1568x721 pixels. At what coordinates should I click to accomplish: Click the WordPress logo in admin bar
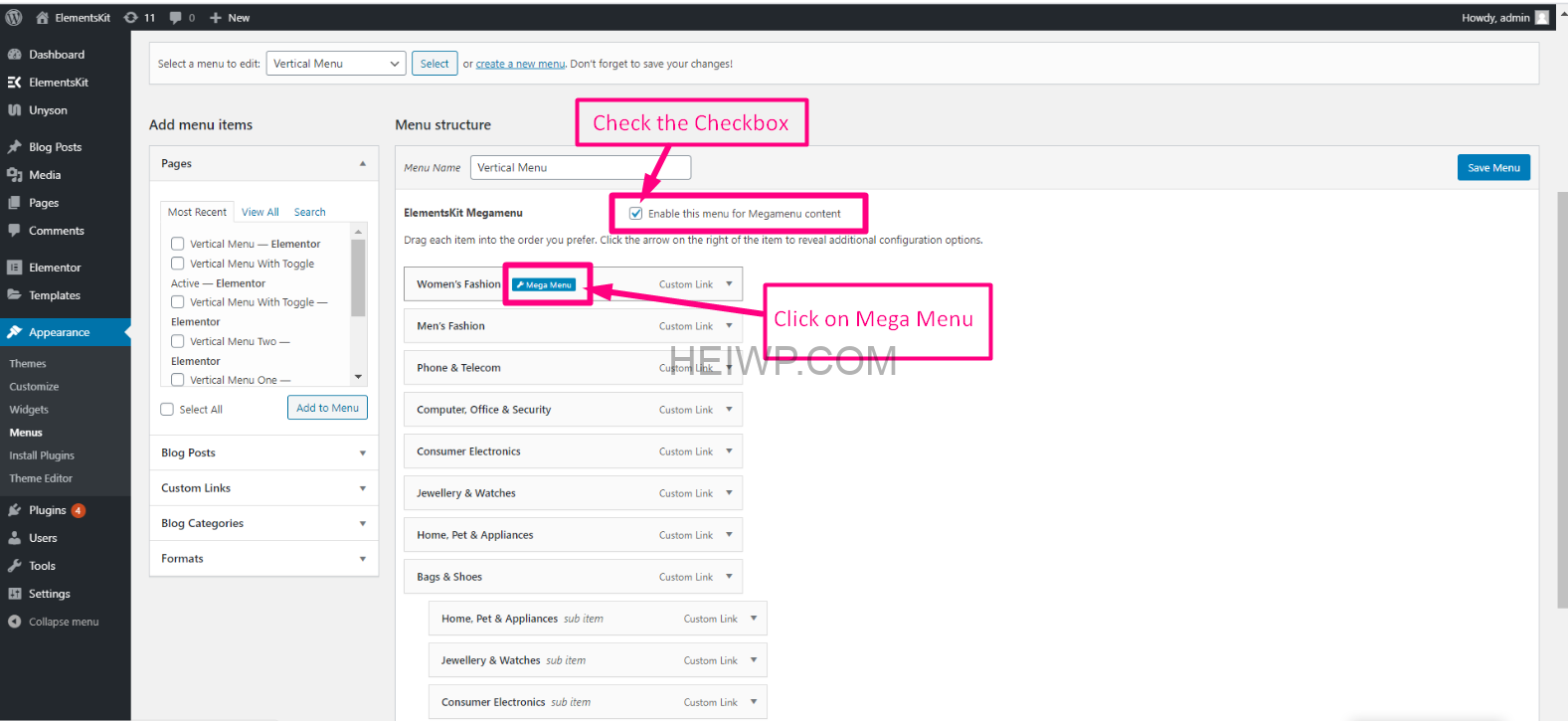click(14, 18)
